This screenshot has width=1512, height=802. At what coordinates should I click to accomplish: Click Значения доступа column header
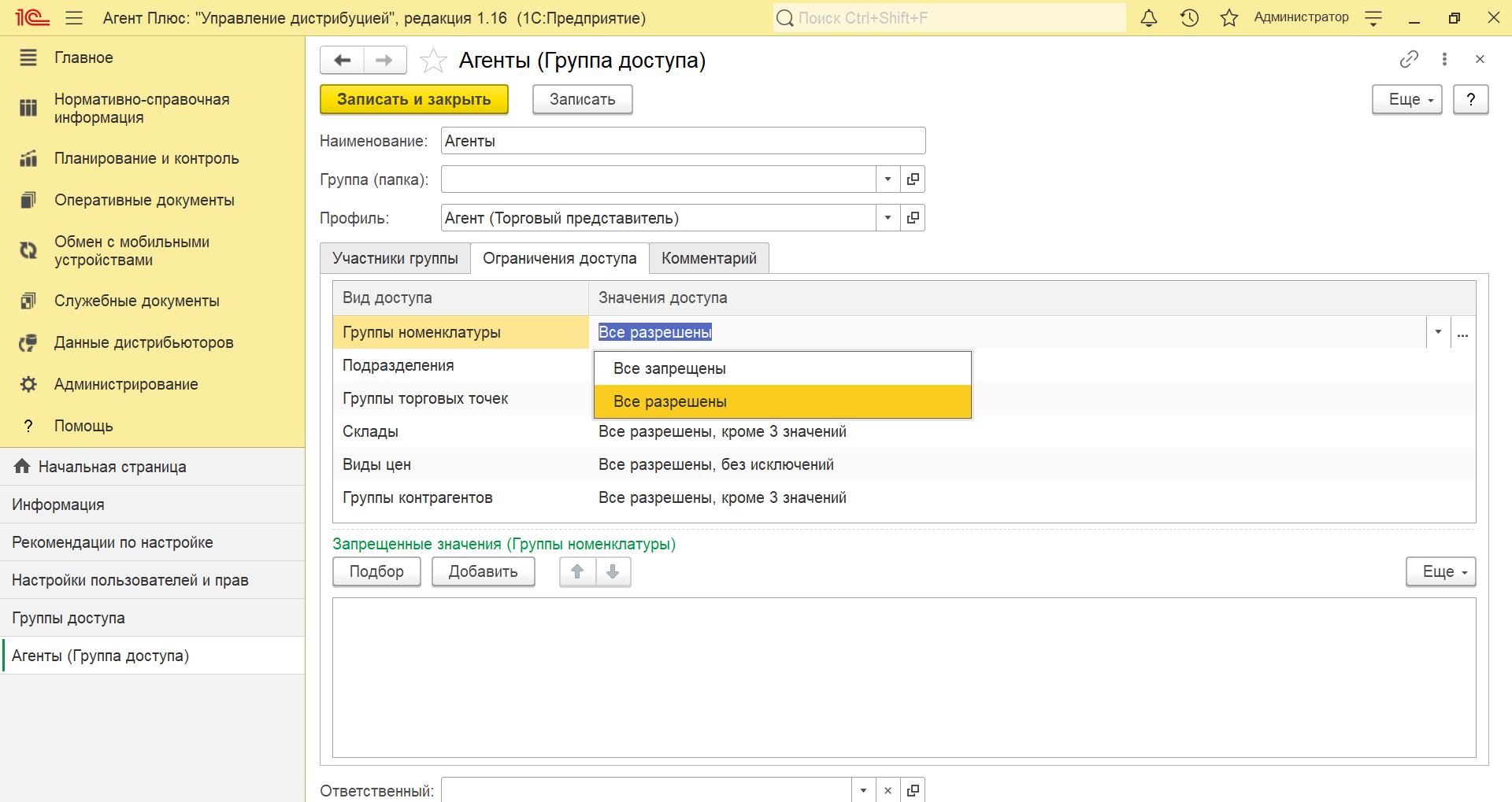1032,298
